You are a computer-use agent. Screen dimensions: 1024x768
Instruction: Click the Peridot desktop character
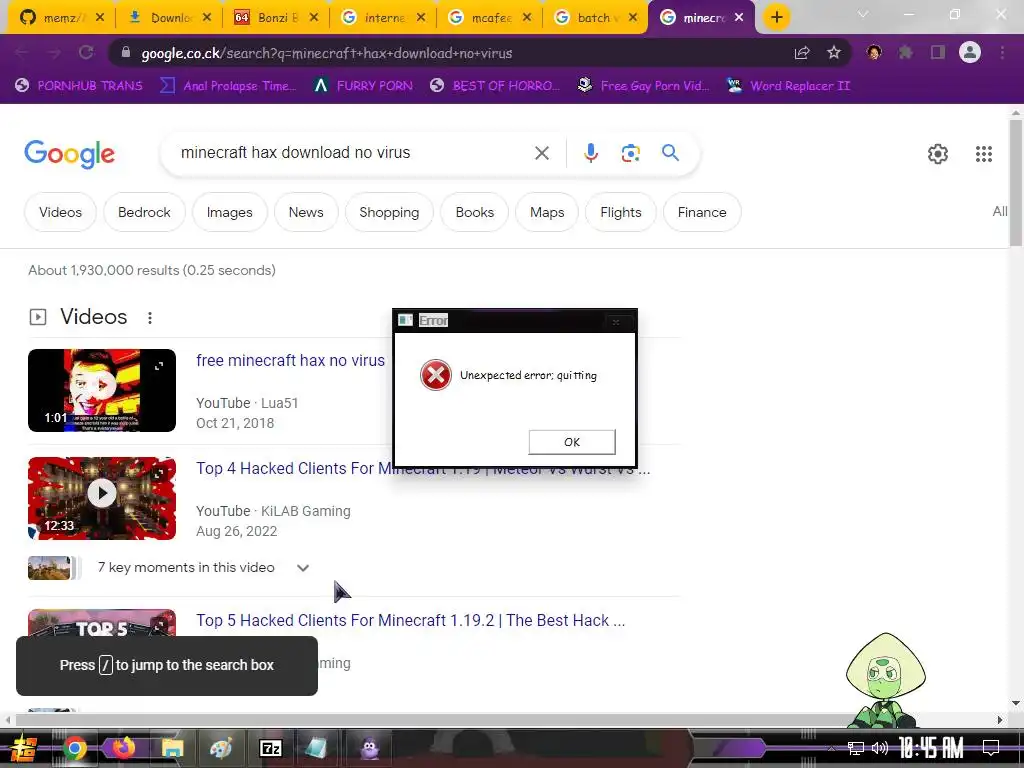pos(885,680)
